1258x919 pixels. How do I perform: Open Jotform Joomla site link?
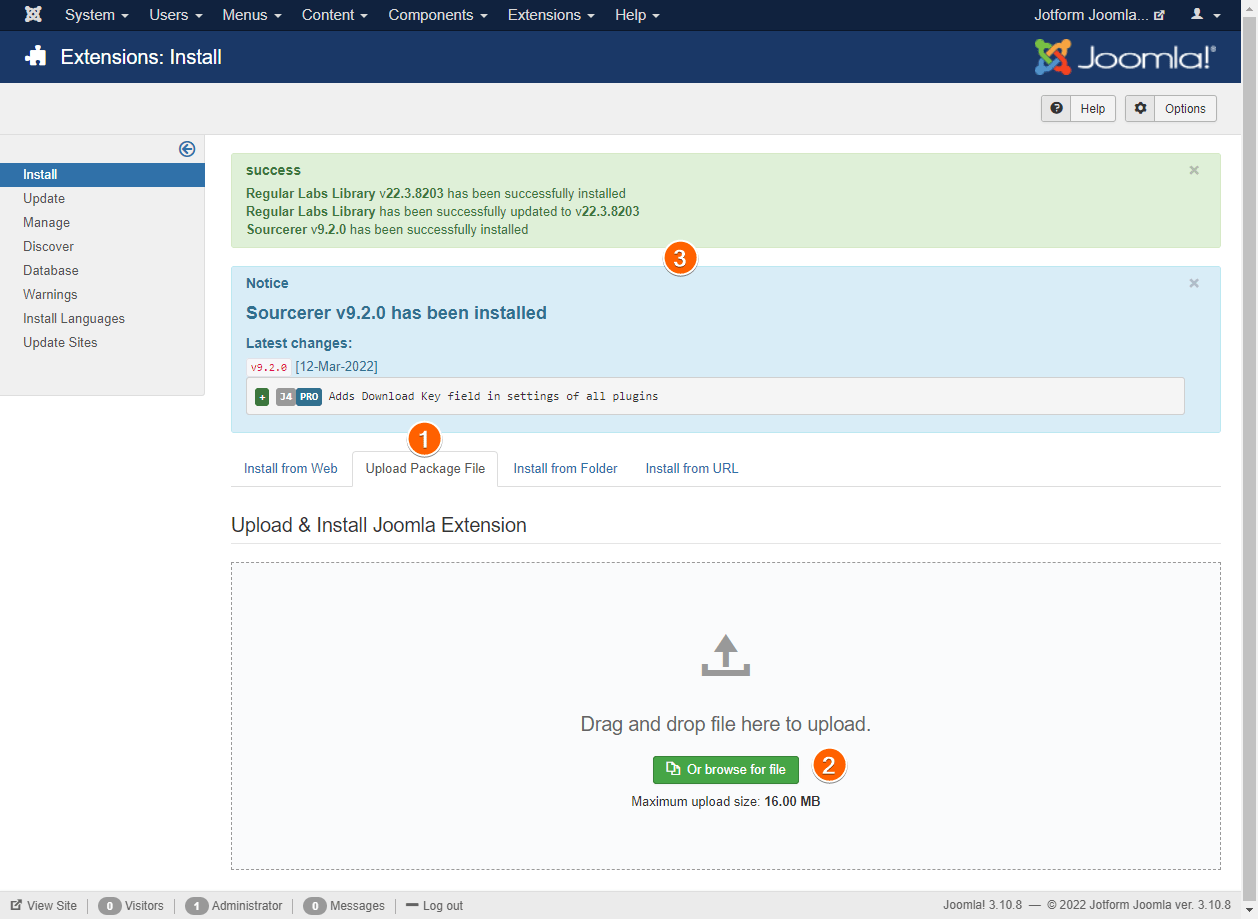click(1099, 15)
